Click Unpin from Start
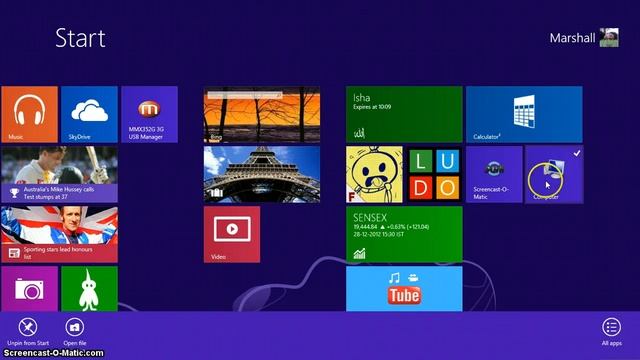Viewport: 640px width, 360px height. click(x=28, y=331)
